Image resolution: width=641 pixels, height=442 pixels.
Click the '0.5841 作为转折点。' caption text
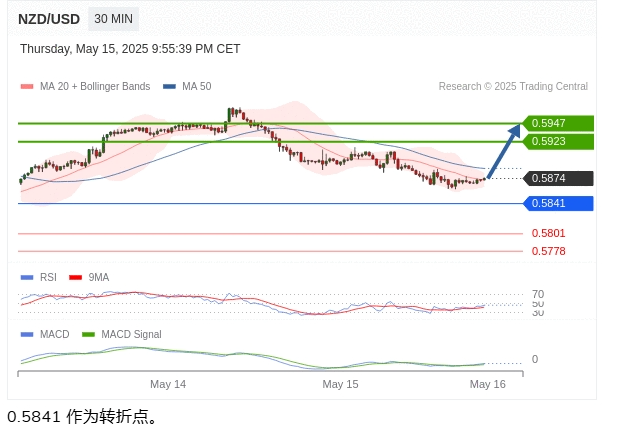pyautogui.click(x=83, y=417)
